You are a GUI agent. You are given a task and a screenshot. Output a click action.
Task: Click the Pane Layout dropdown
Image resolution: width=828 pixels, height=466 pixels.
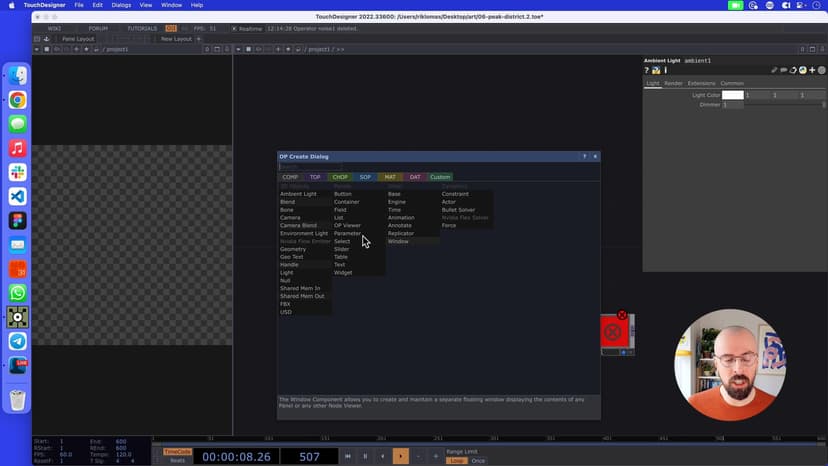77,39
